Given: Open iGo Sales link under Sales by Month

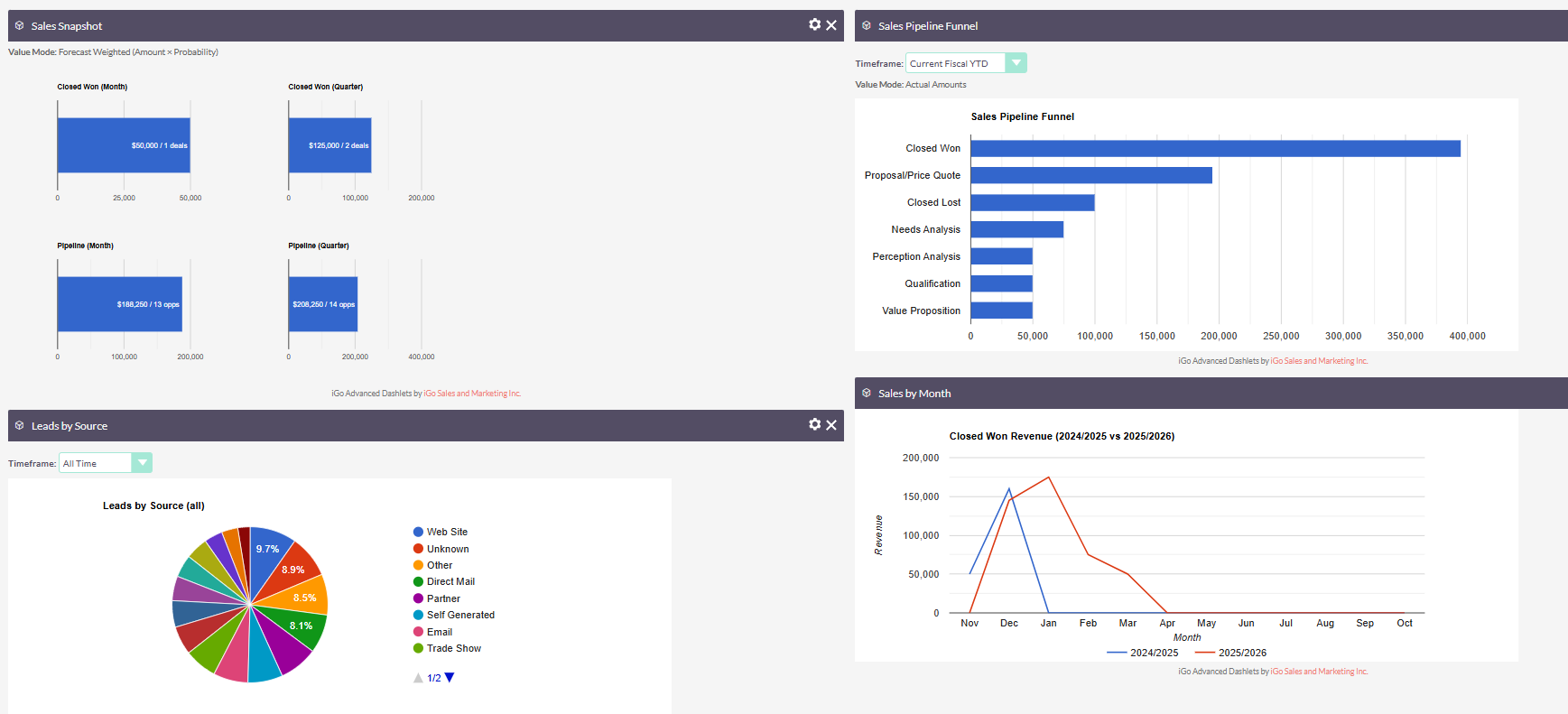Looking at the screenshot, I should pyautogui.click(x=1319, y=672).
